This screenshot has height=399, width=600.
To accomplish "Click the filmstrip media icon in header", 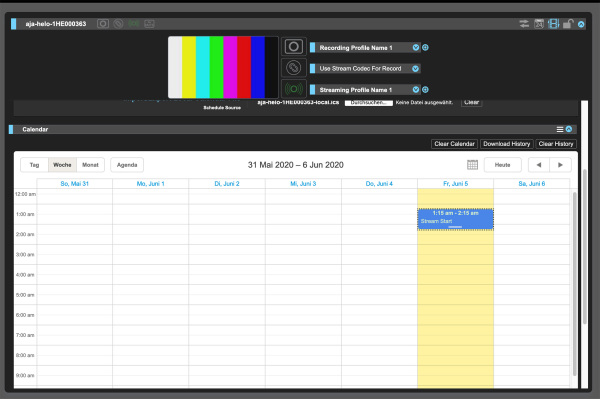I will pyautogui.click(x=553, y=24).
